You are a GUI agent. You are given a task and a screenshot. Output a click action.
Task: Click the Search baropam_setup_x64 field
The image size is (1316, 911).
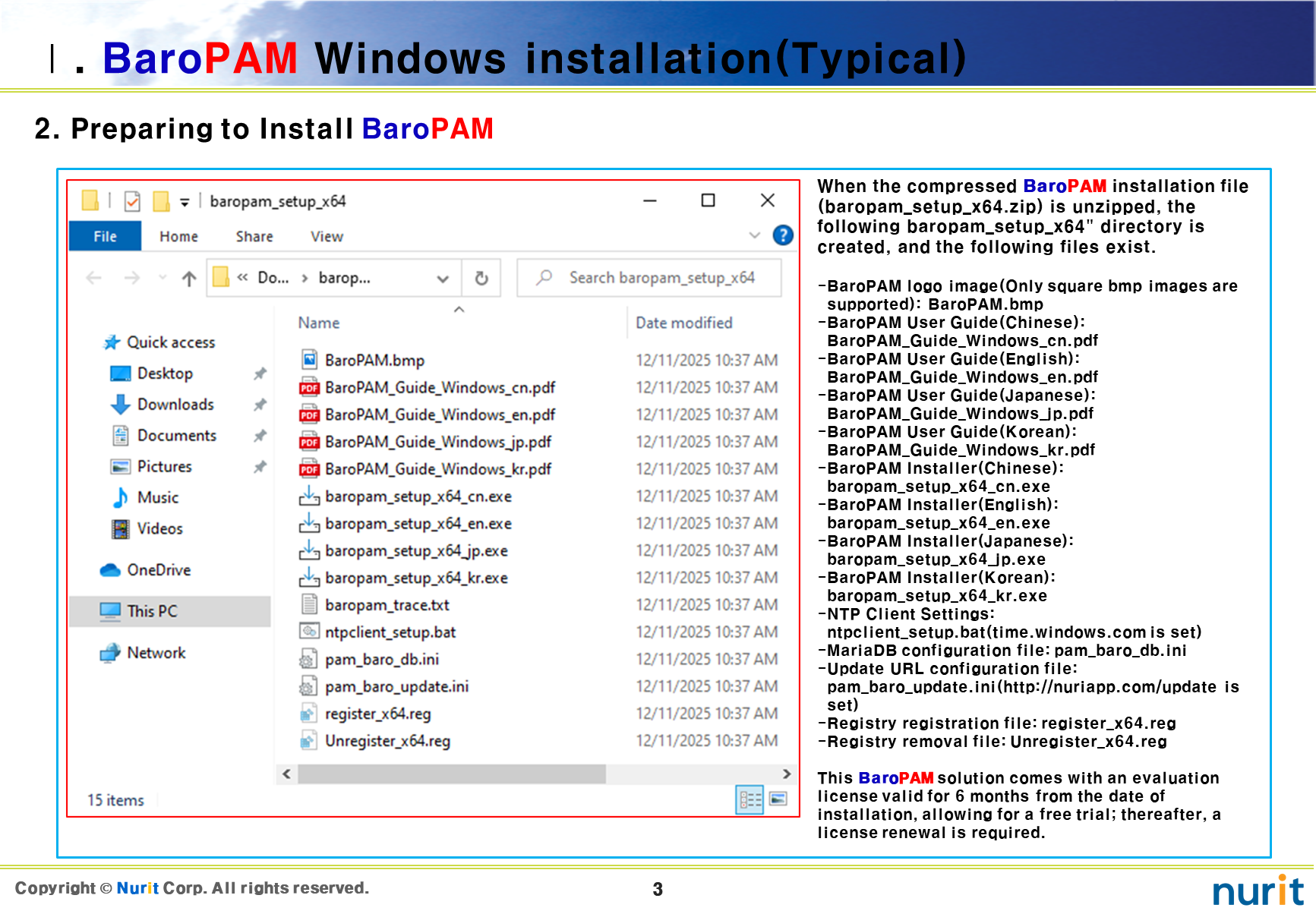pyautogui.click(x=649, y=278)
